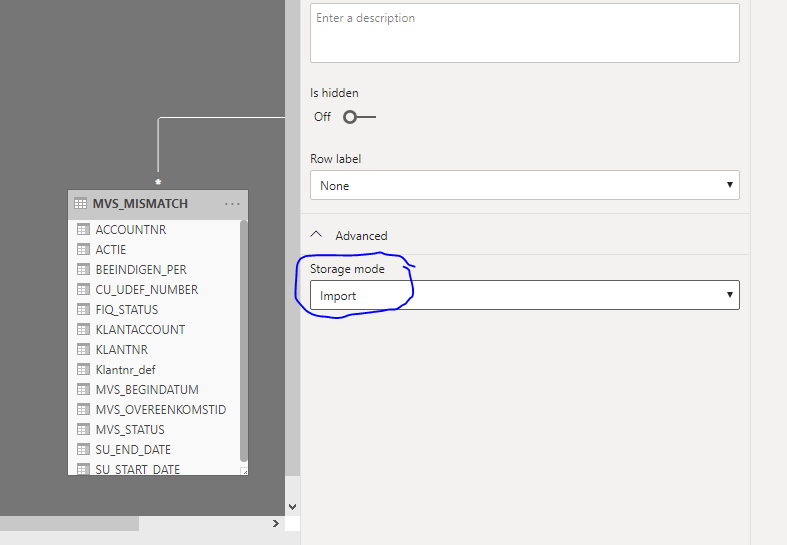Click column icon beside Klantnr_def
The width and height of the screenshot is (787, 545).
tap(83, 369)
